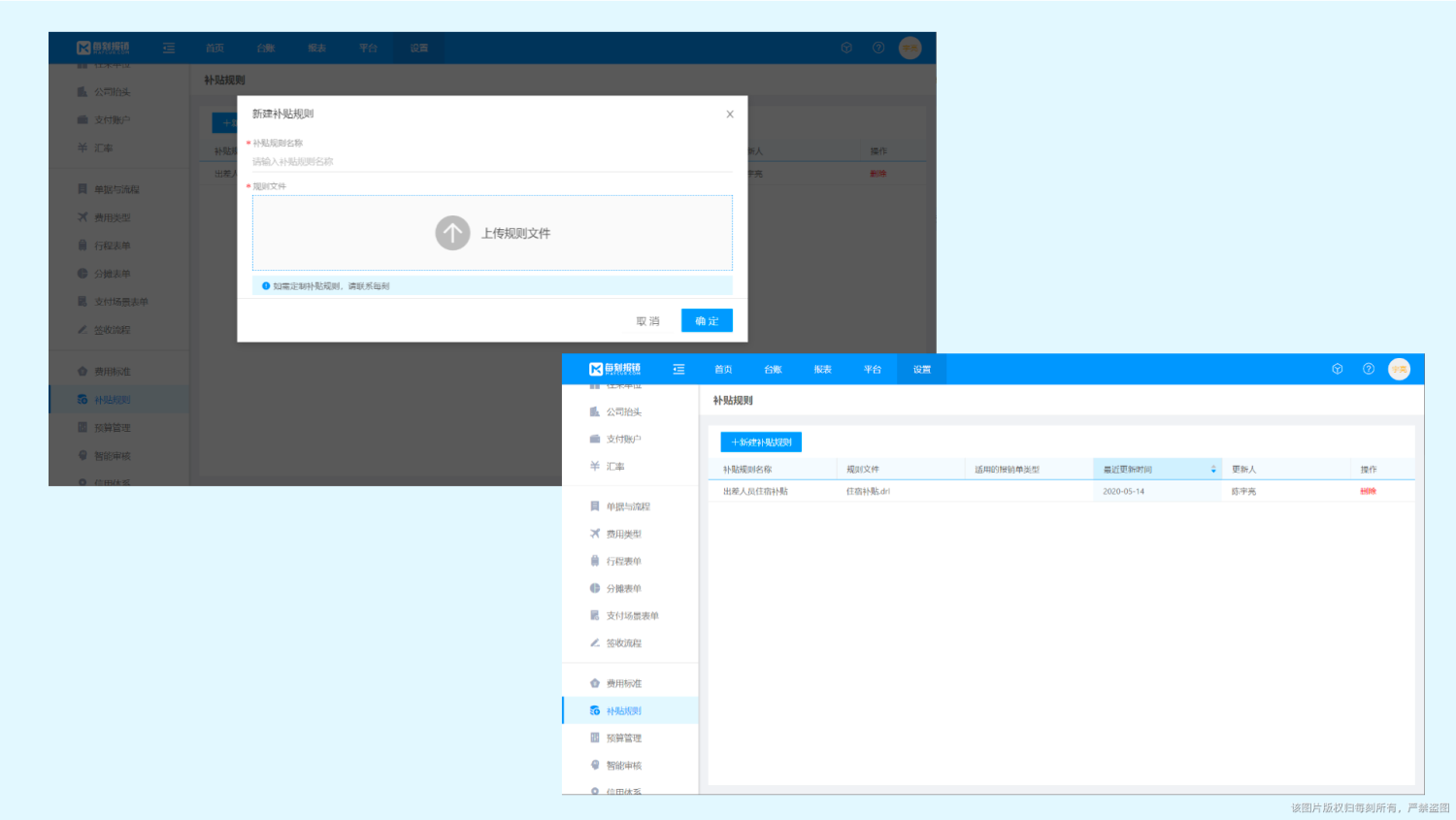Click 取消 in the new rule dialog
1456x820 pixels.
[x=647, y=321]
